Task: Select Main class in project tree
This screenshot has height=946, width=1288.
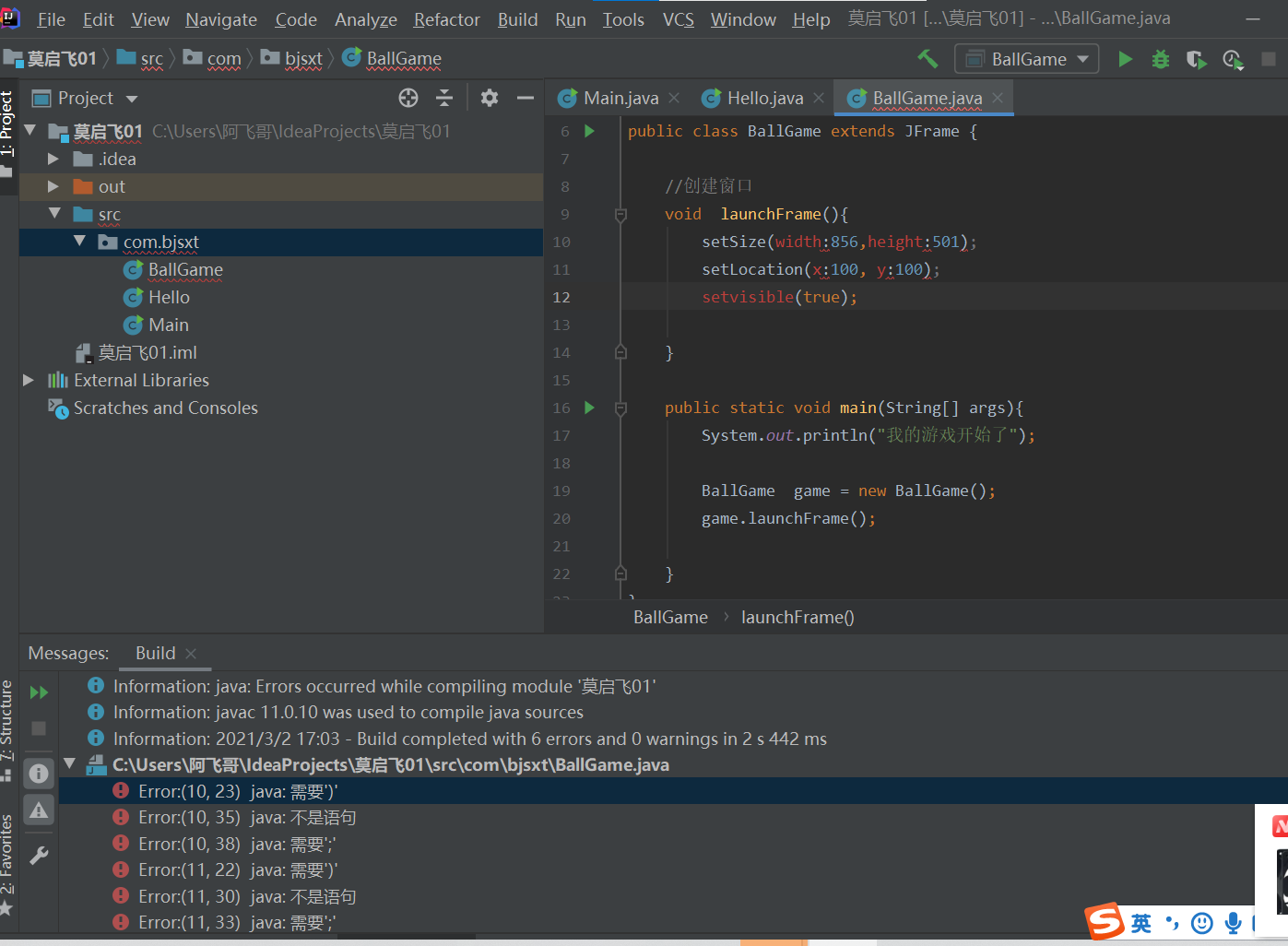Action: click(x=168, y=325)
